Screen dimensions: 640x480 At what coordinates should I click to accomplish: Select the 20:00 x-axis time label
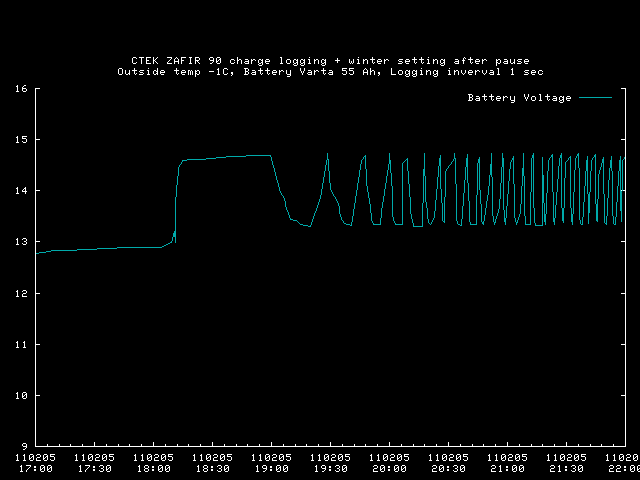(x=389, y=468)
